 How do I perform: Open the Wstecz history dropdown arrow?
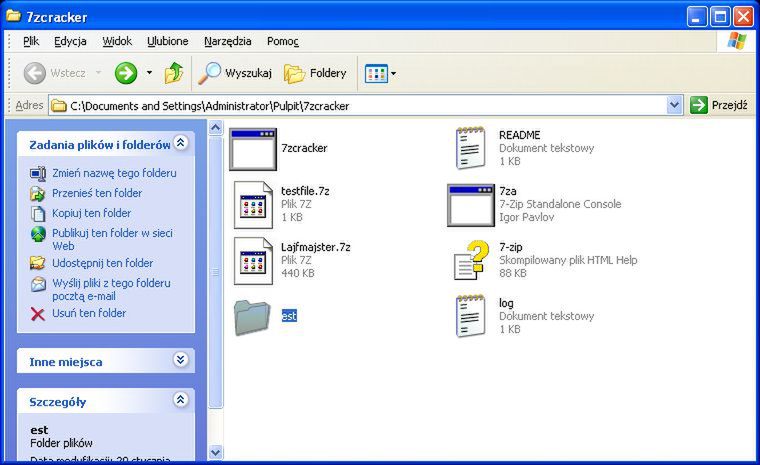[98, 73]
